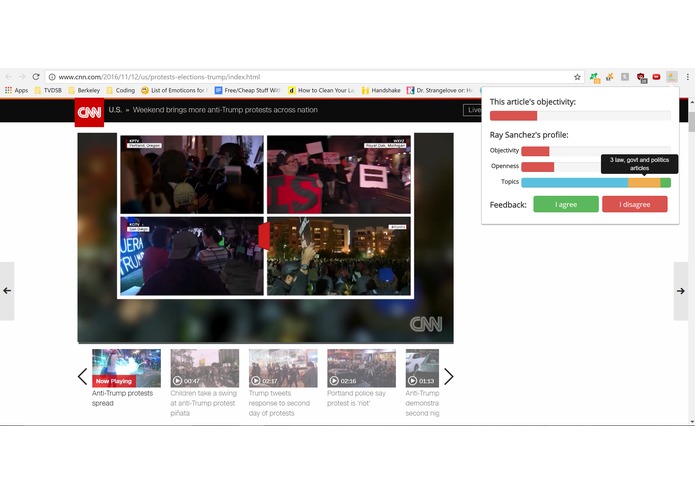Click the blue segment of Topics bar
Image resolution: width=695 pixels, height=494 pixels.
(x=574, y=183)
